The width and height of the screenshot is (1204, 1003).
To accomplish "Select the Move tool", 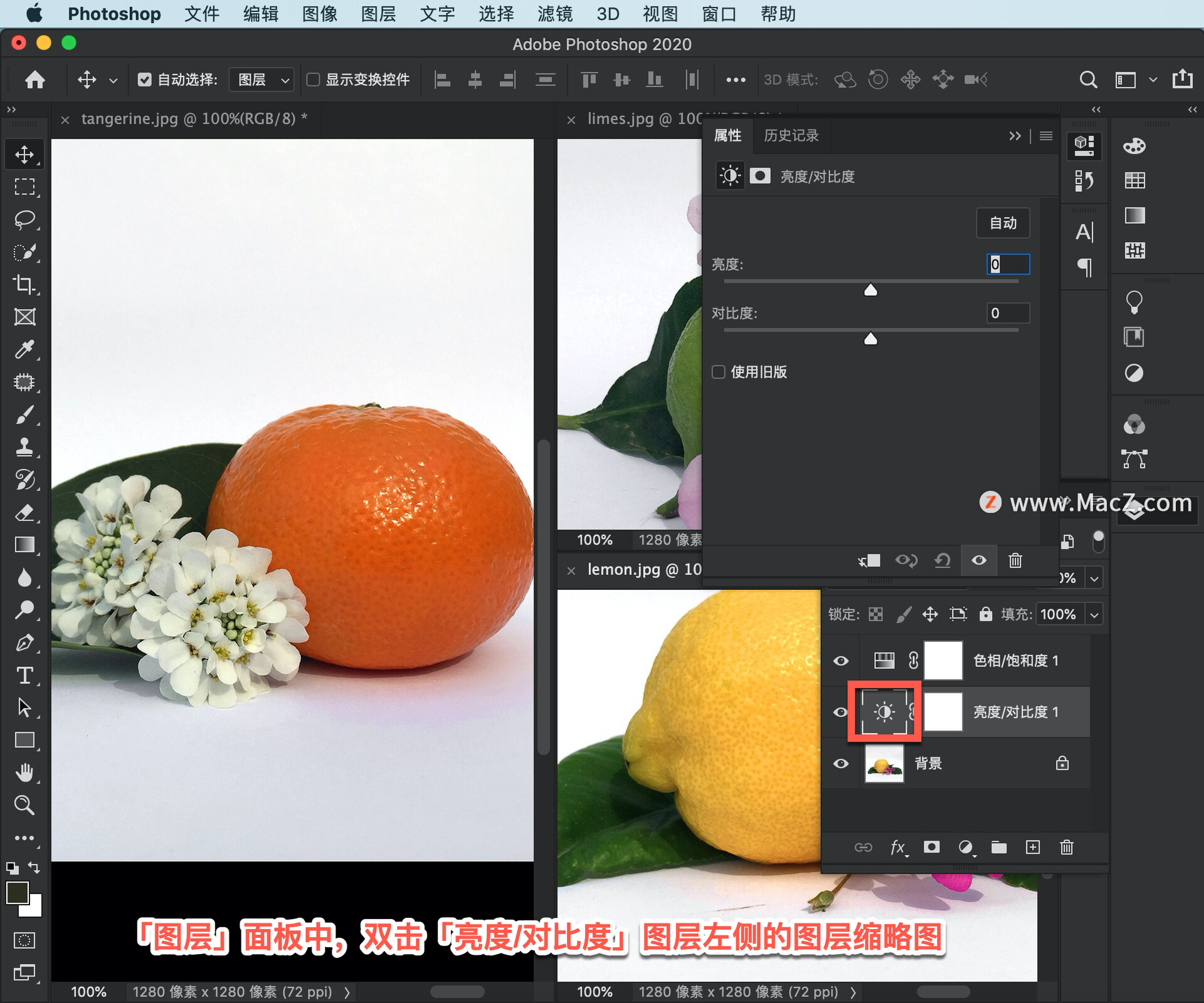I will 24,154.
